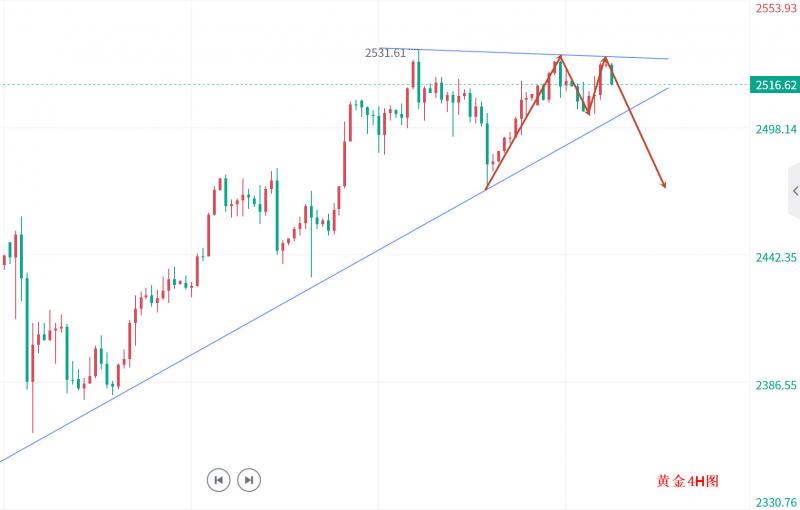Screen dimensions: 800x510
Task: Click the valley between the two red peaks
Action: 588,113
